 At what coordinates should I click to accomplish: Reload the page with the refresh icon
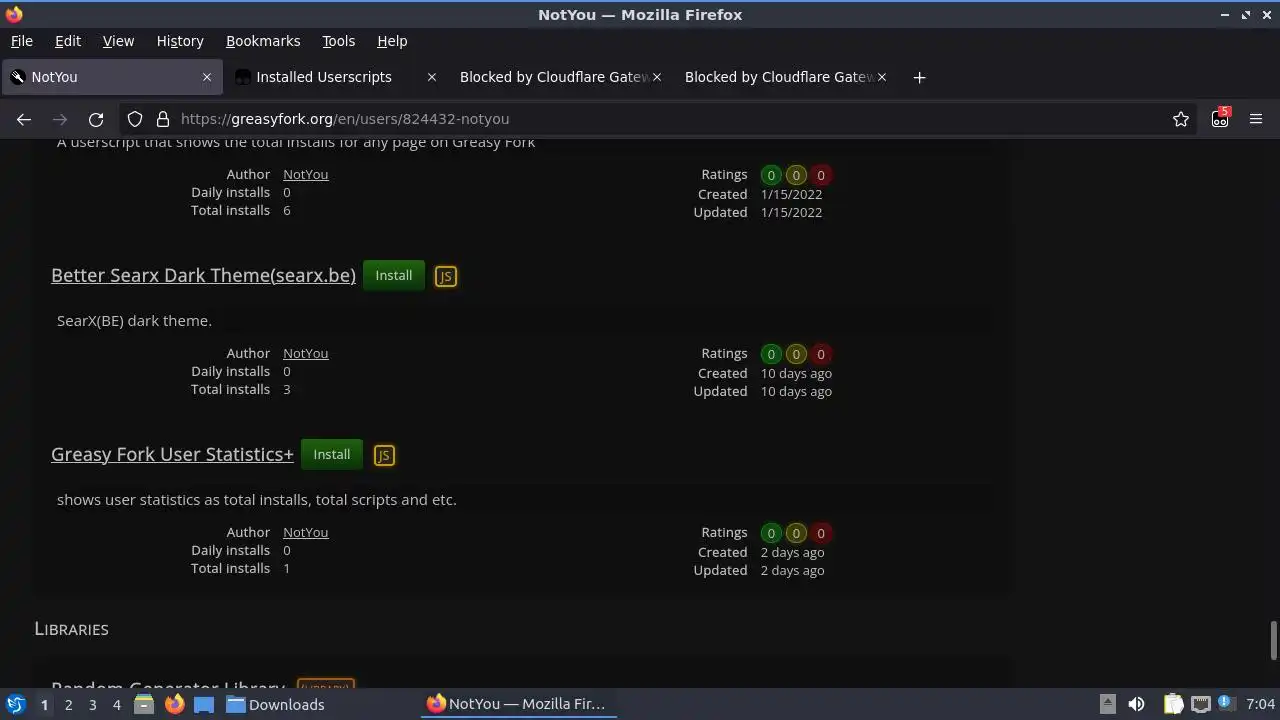96,119
